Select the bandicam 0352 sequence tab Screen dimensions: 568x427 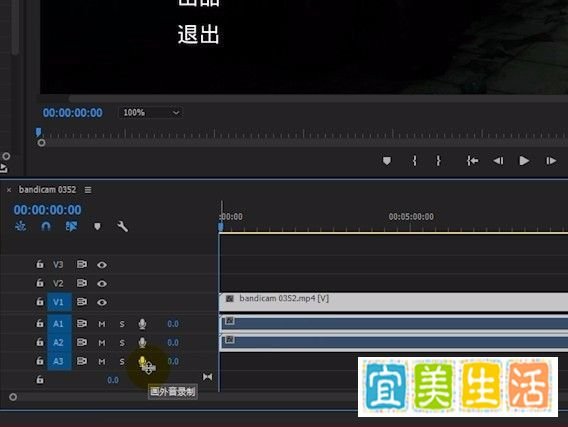click(47, 189)
